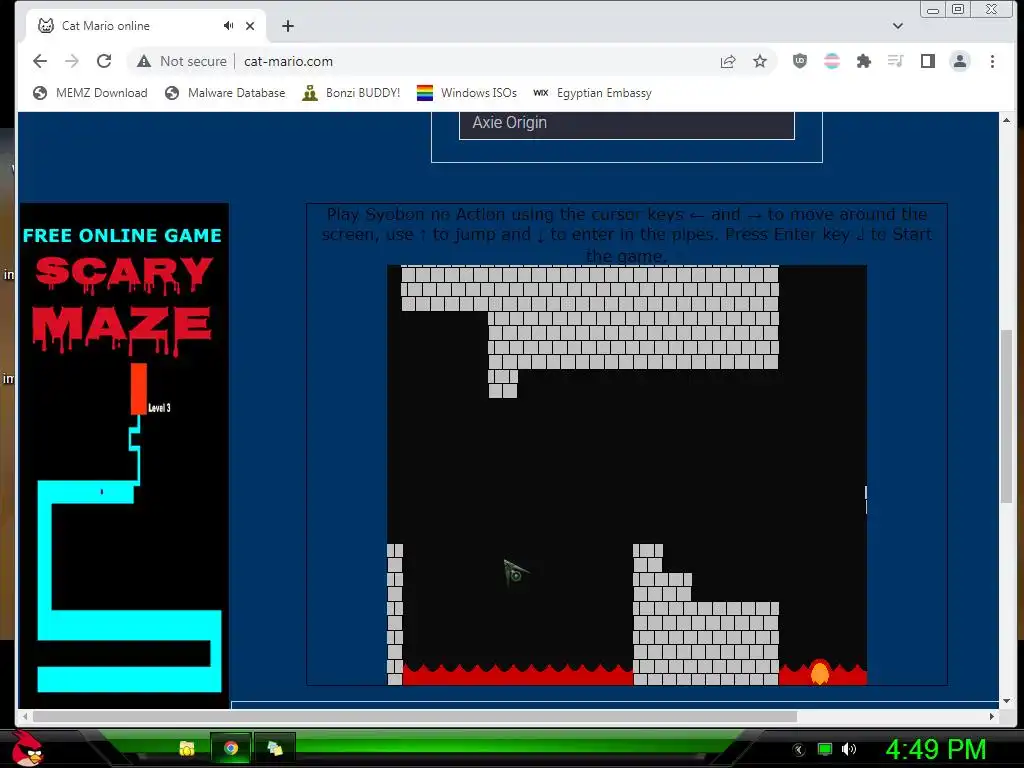Open the Extensions puzzle menu
This screenshot has width=1024, height=768.
coord(863,61)
